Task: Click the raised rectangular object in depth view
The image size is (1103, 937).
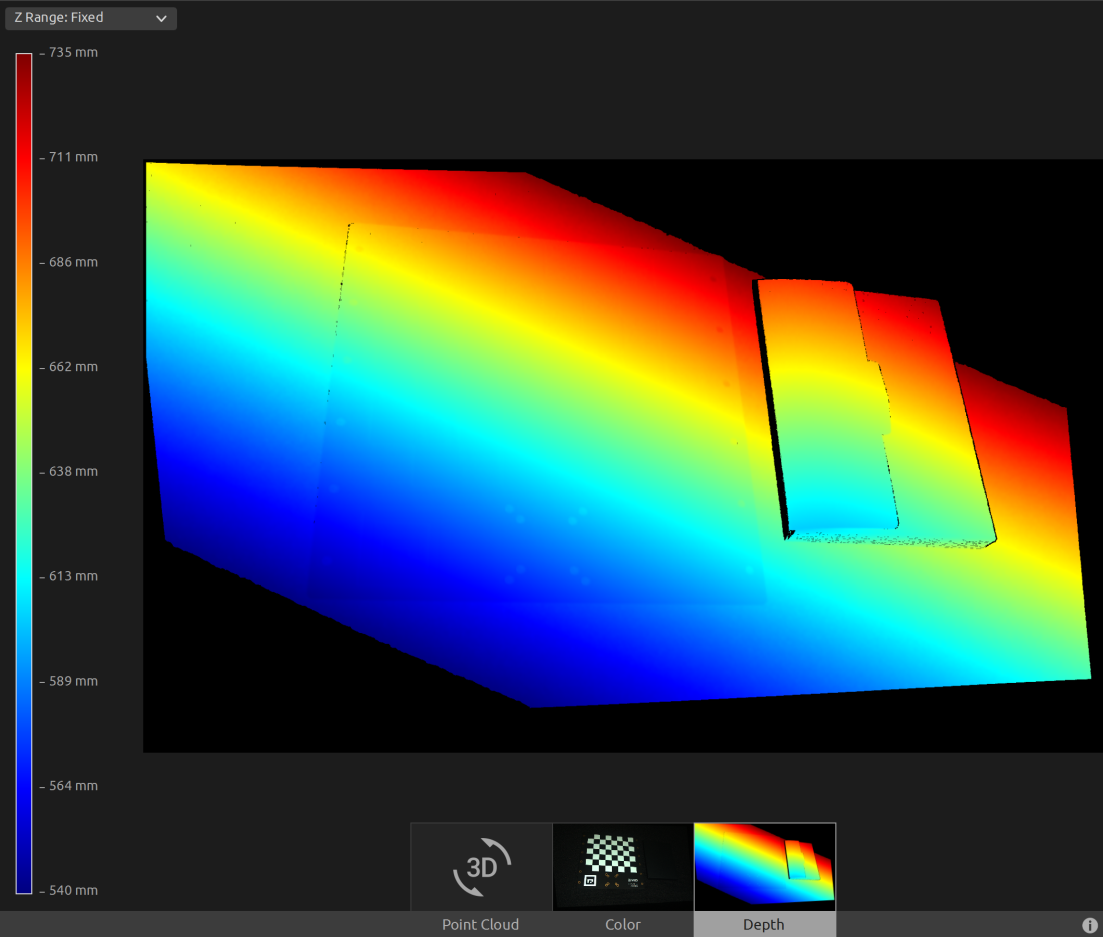Action: [x=830, y=410]
